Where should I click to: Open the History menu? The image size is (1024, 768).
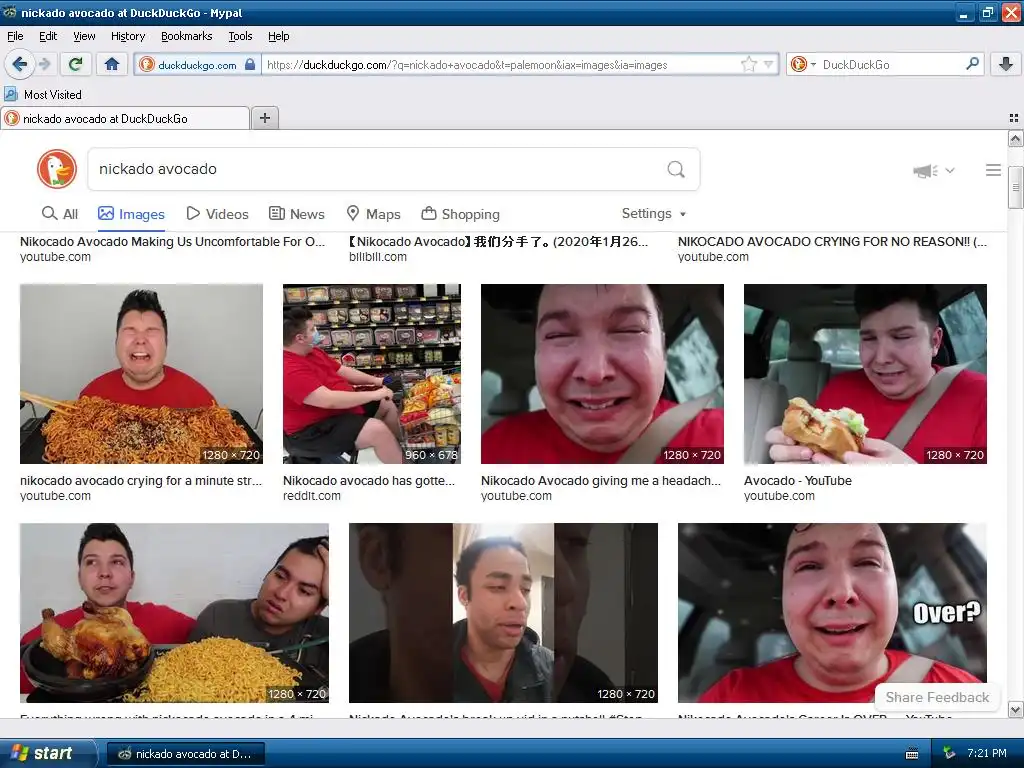click(128, 36)
